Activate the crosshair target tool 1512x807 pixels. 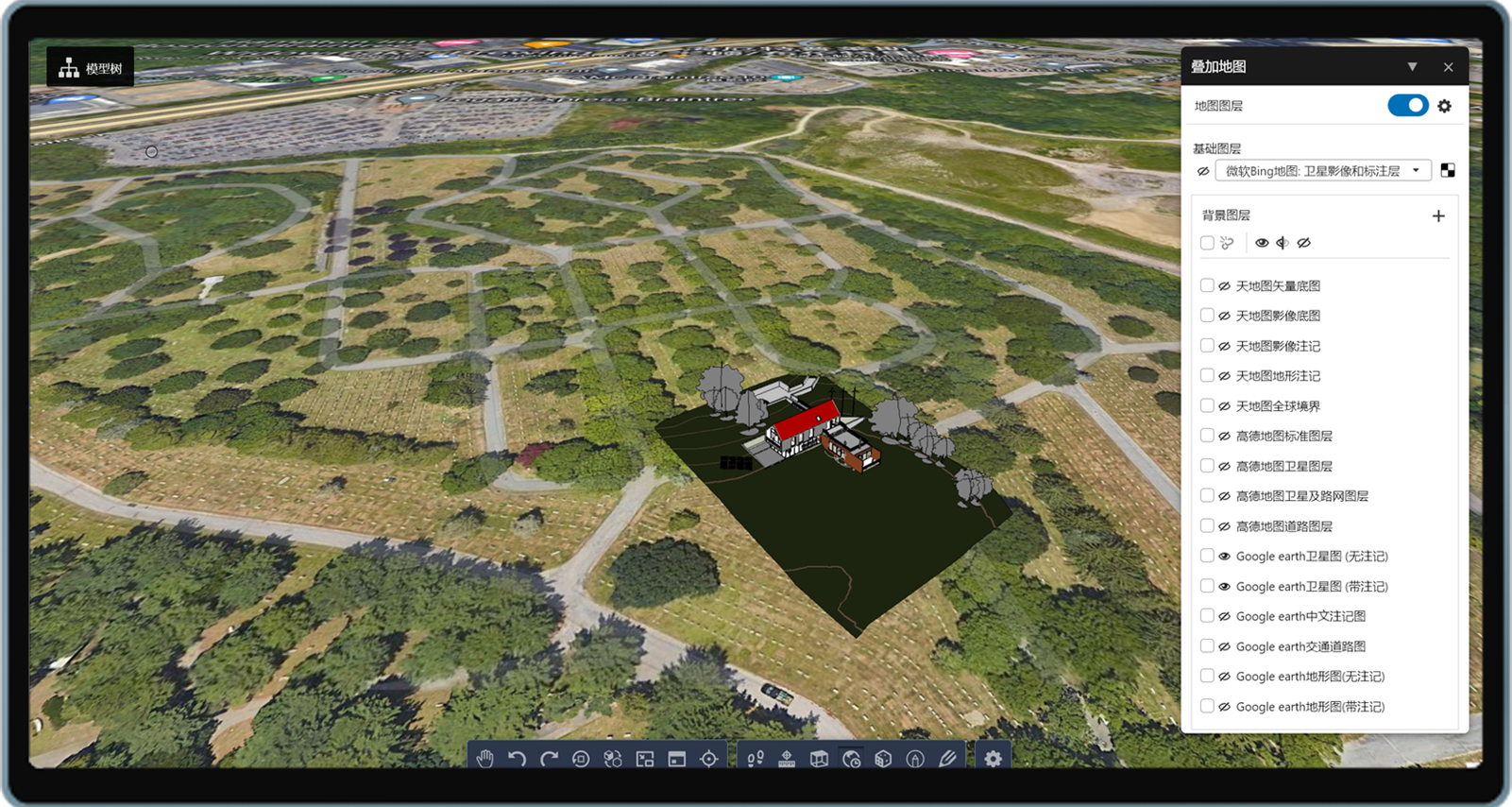(x=709, y=759)
